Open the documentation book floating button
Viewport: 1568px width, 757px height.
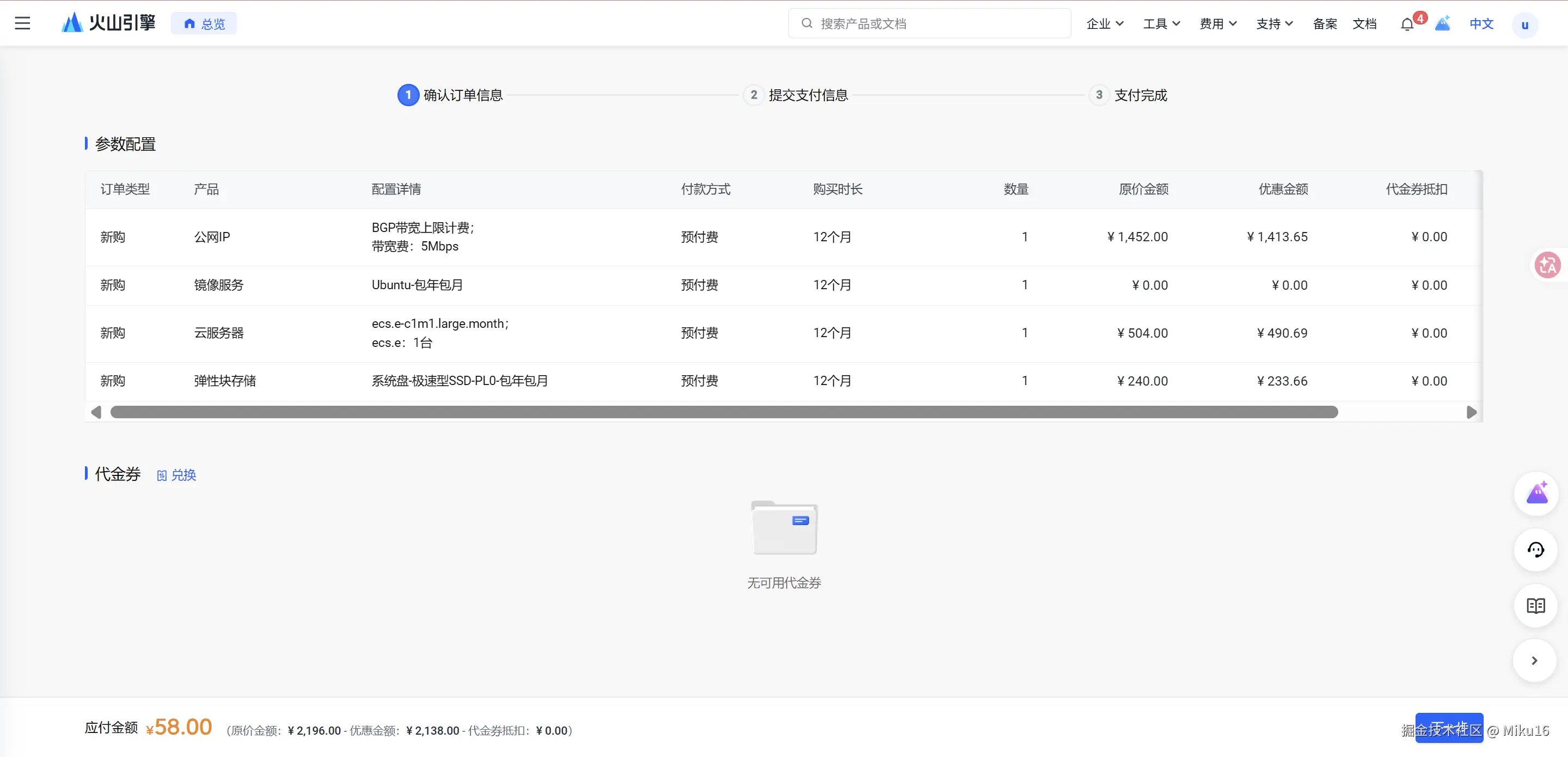point(1535,606)
